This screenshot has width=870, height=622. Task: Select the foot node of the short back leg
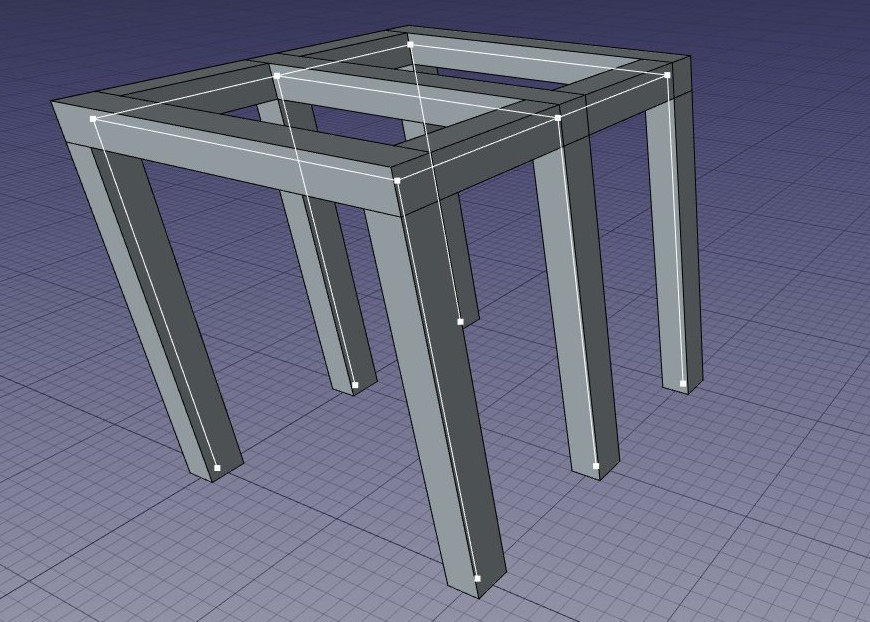click(460, 322)
